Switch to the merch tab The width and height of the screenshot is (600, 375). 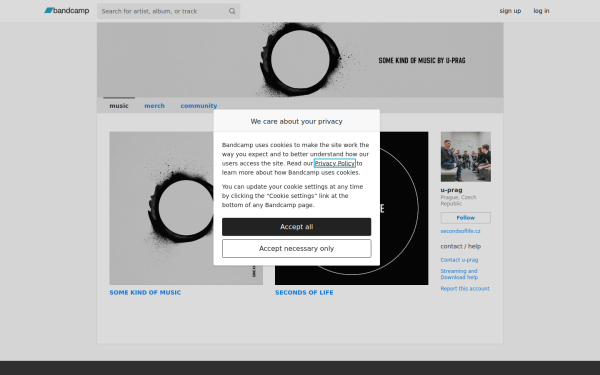(155, 106)
